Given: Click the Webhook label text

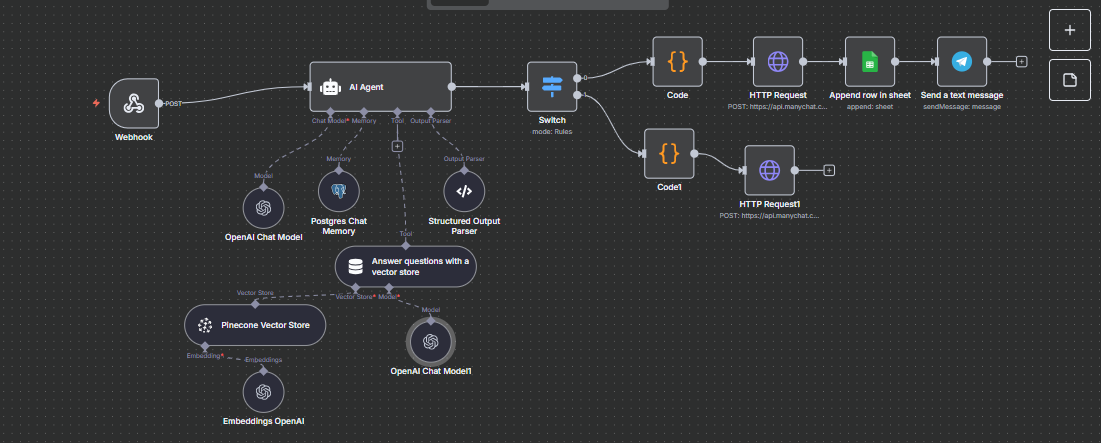Looking at the screenshot, I should [134, 137].
